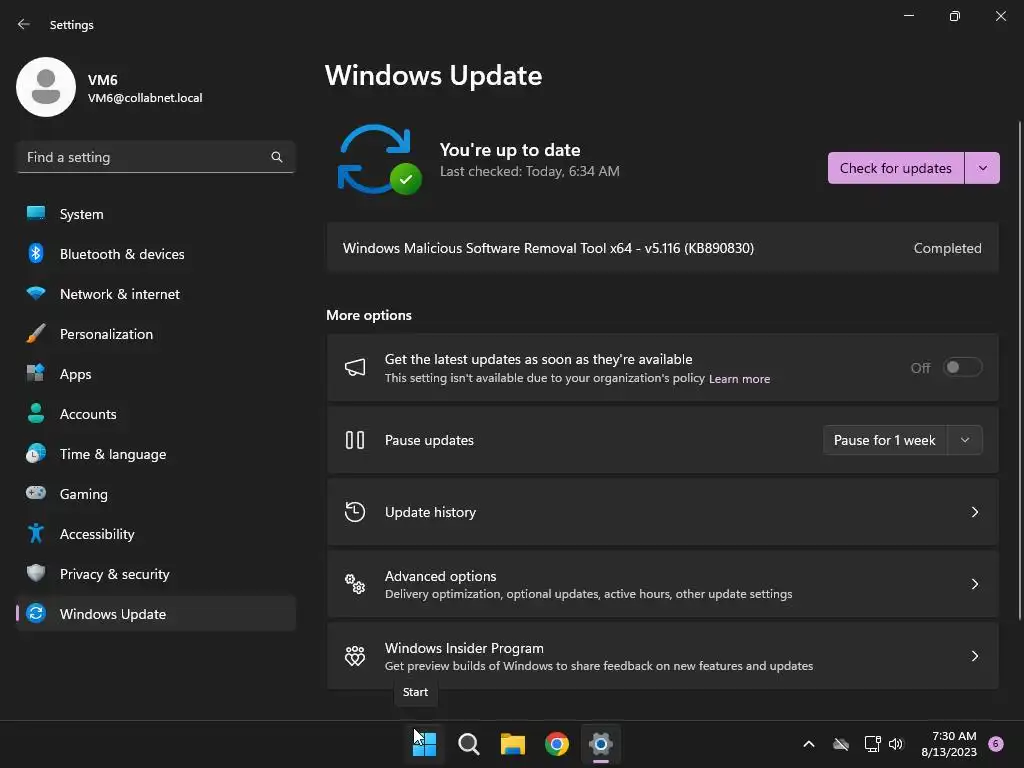The image size is (1024, 768).
Task: Open taskbar Search magnifier
Action: (x=468, y=744)
